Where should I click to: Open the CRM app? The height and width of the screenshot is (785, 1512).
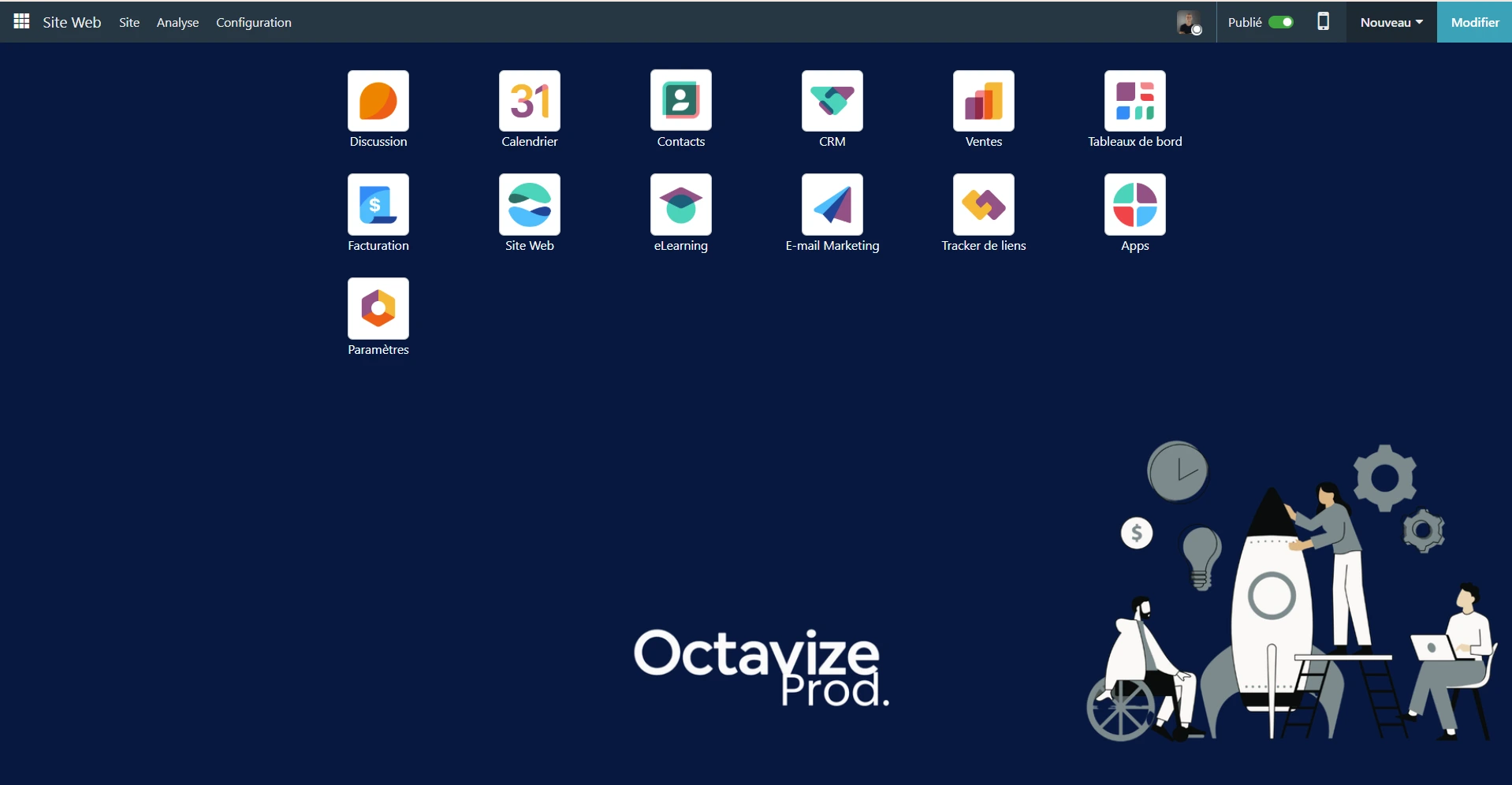click(832, 101)
